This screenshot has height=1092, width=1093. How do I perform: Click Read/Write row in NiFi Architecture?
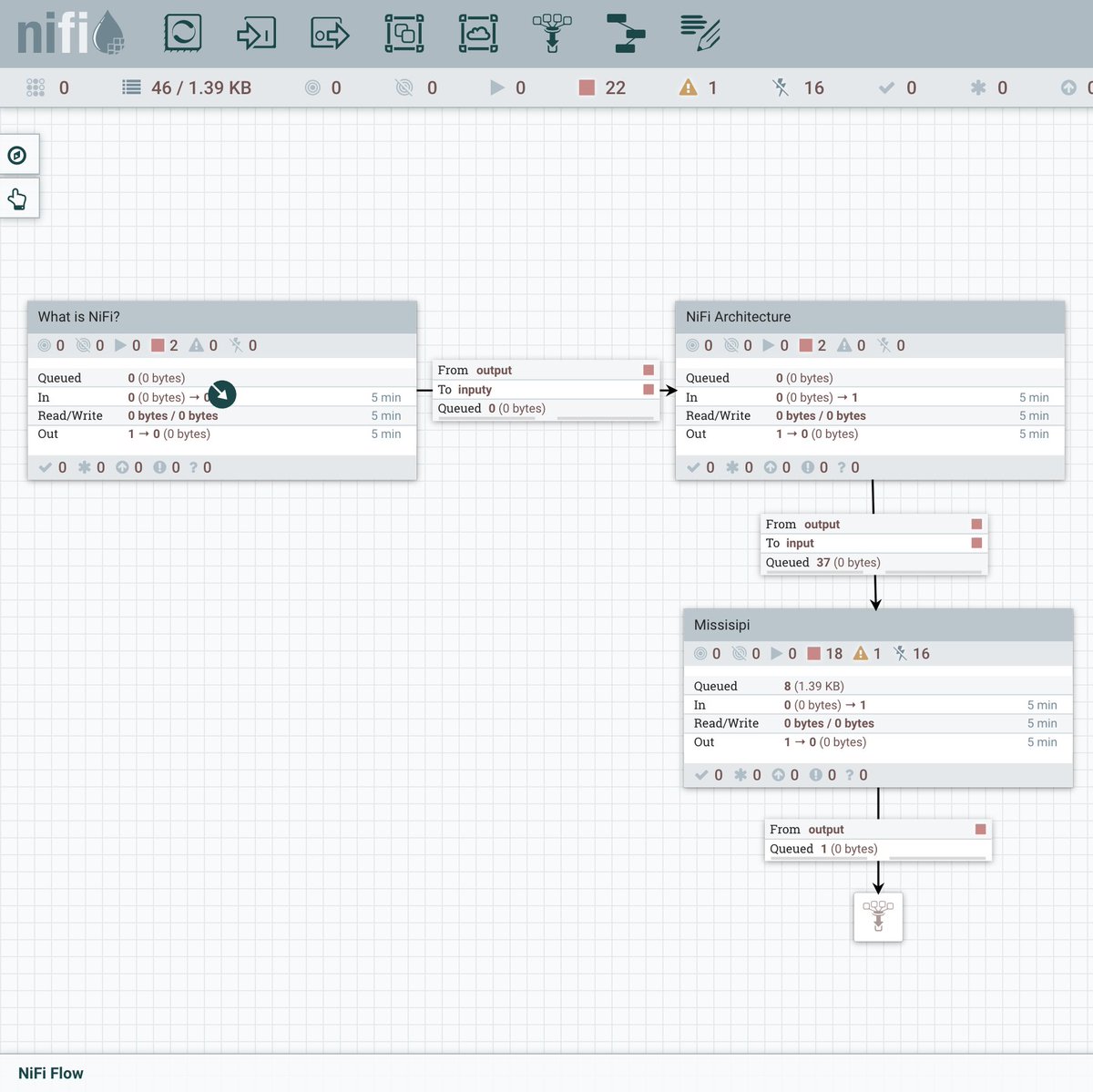(x=870, y=415)
